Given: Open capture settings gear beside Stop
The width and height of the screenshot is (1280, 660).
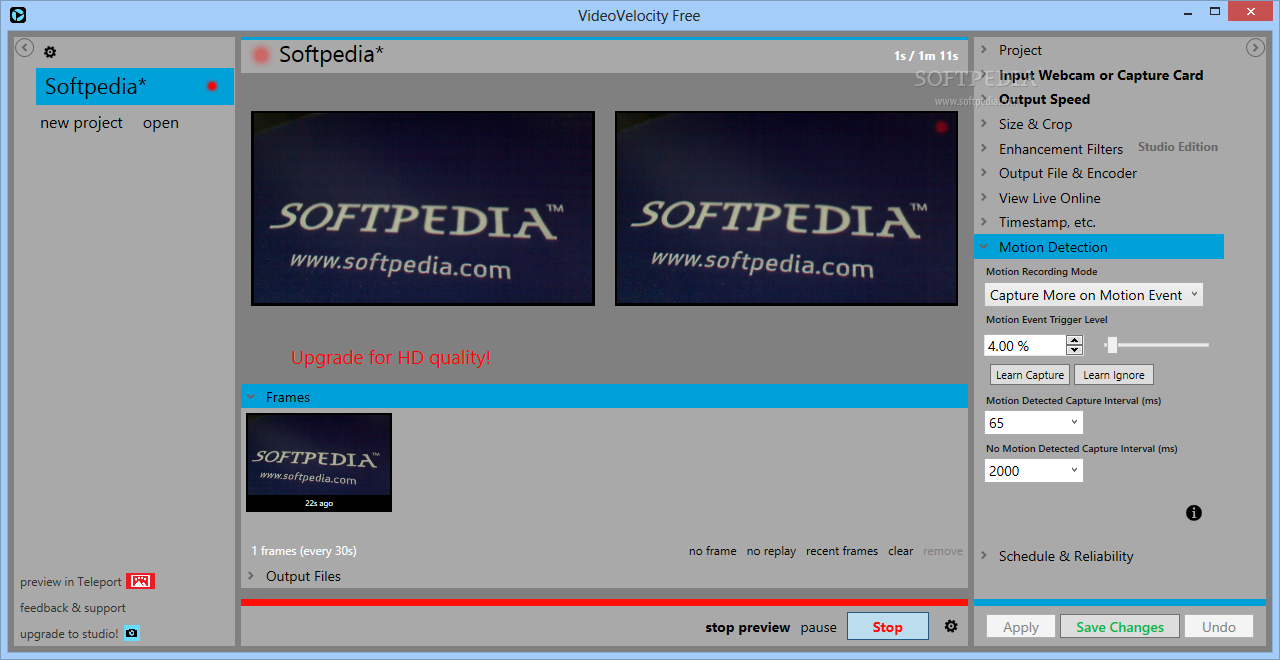Looking at the screenshot, I should pos(951,626).
